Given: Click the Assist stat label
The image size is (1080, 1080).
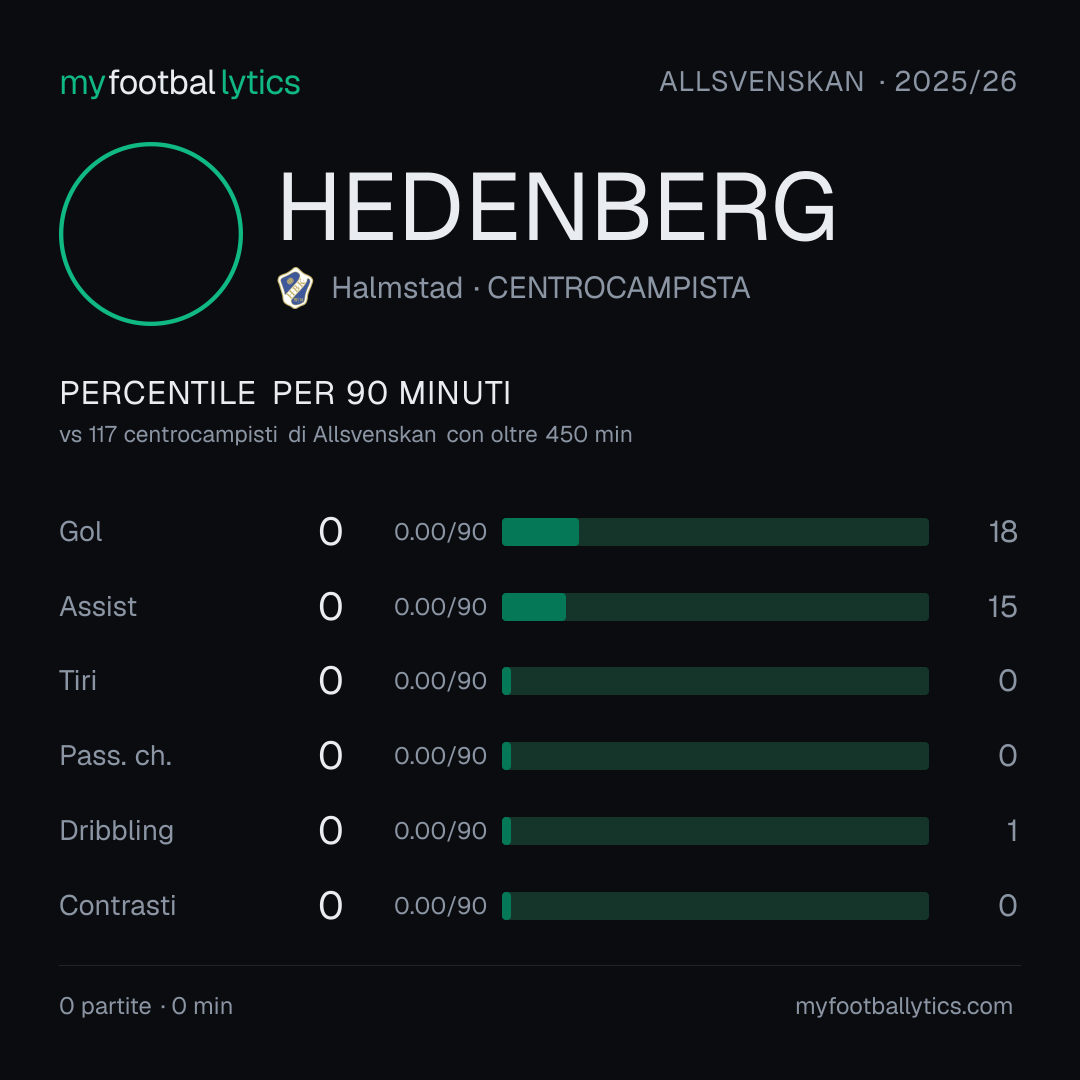Looking at the screenshot, I should pyautogui.click(x=98, y=607).
